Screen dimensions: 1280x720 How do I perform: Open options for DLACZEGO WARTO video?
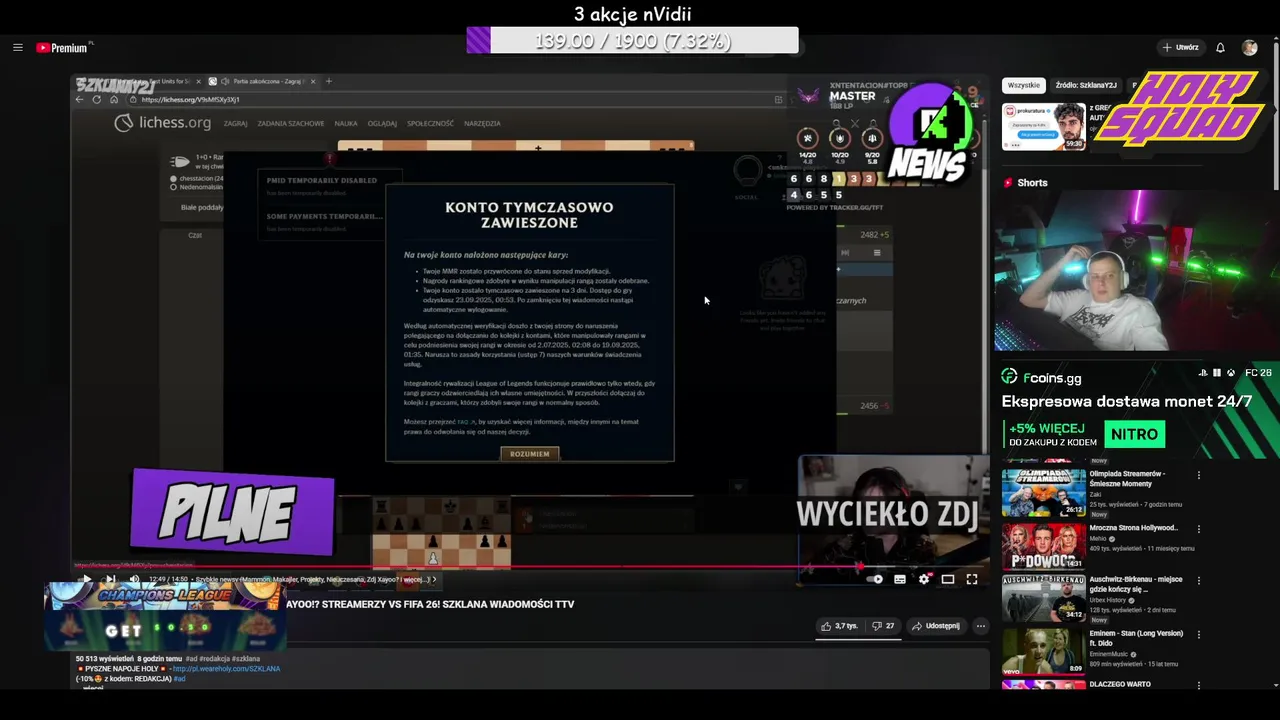pos(1198,686)
